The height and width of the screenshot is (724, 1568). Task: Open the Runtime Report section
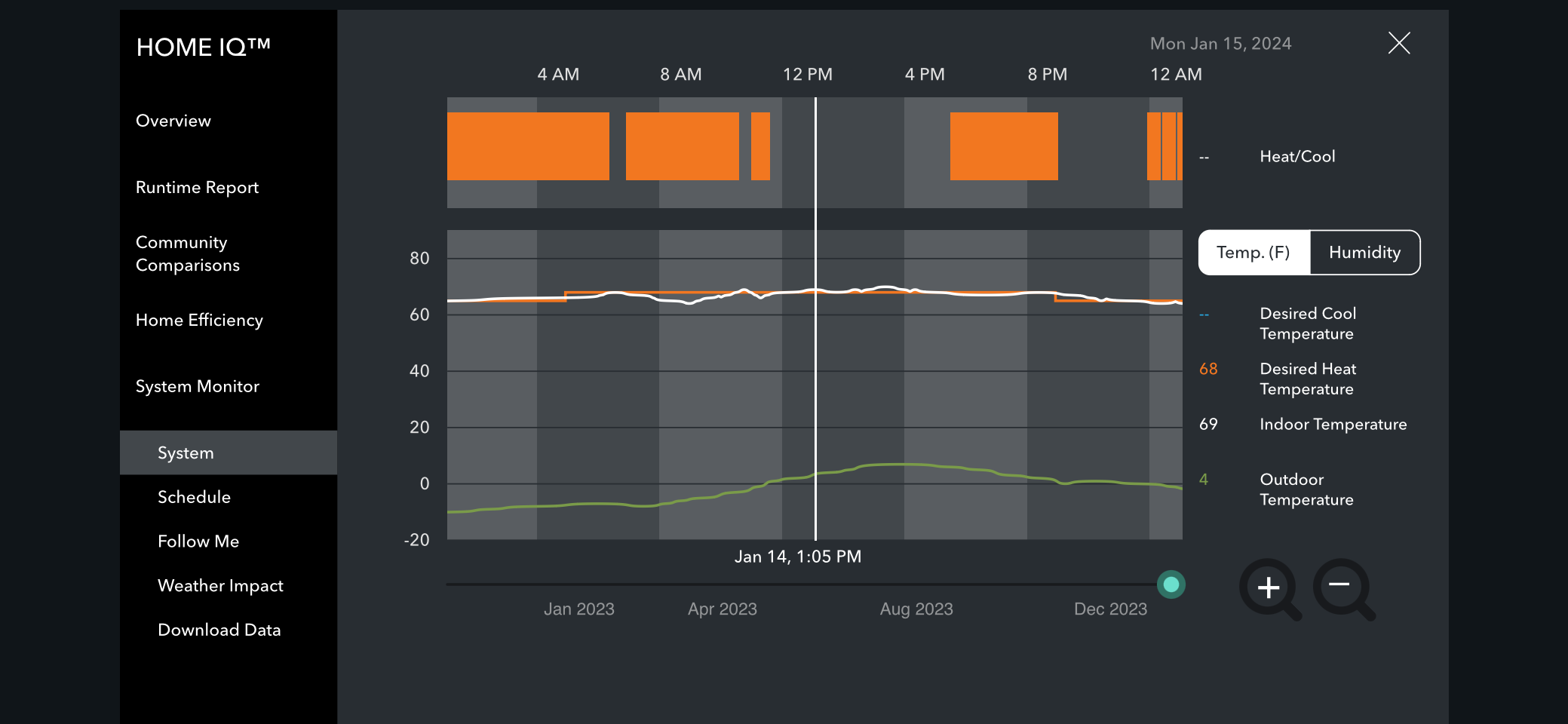[x=197, y=187]
